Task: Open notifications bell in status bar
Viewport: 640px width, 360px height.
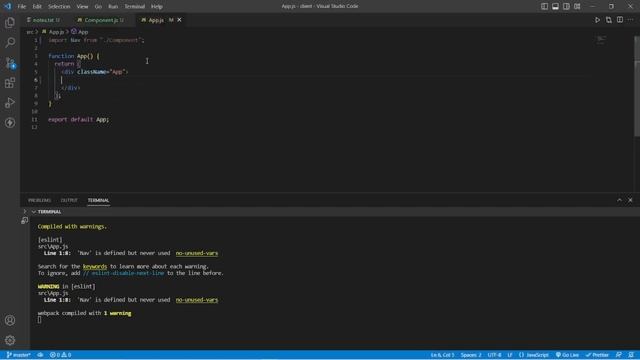Action: point(631,355)
